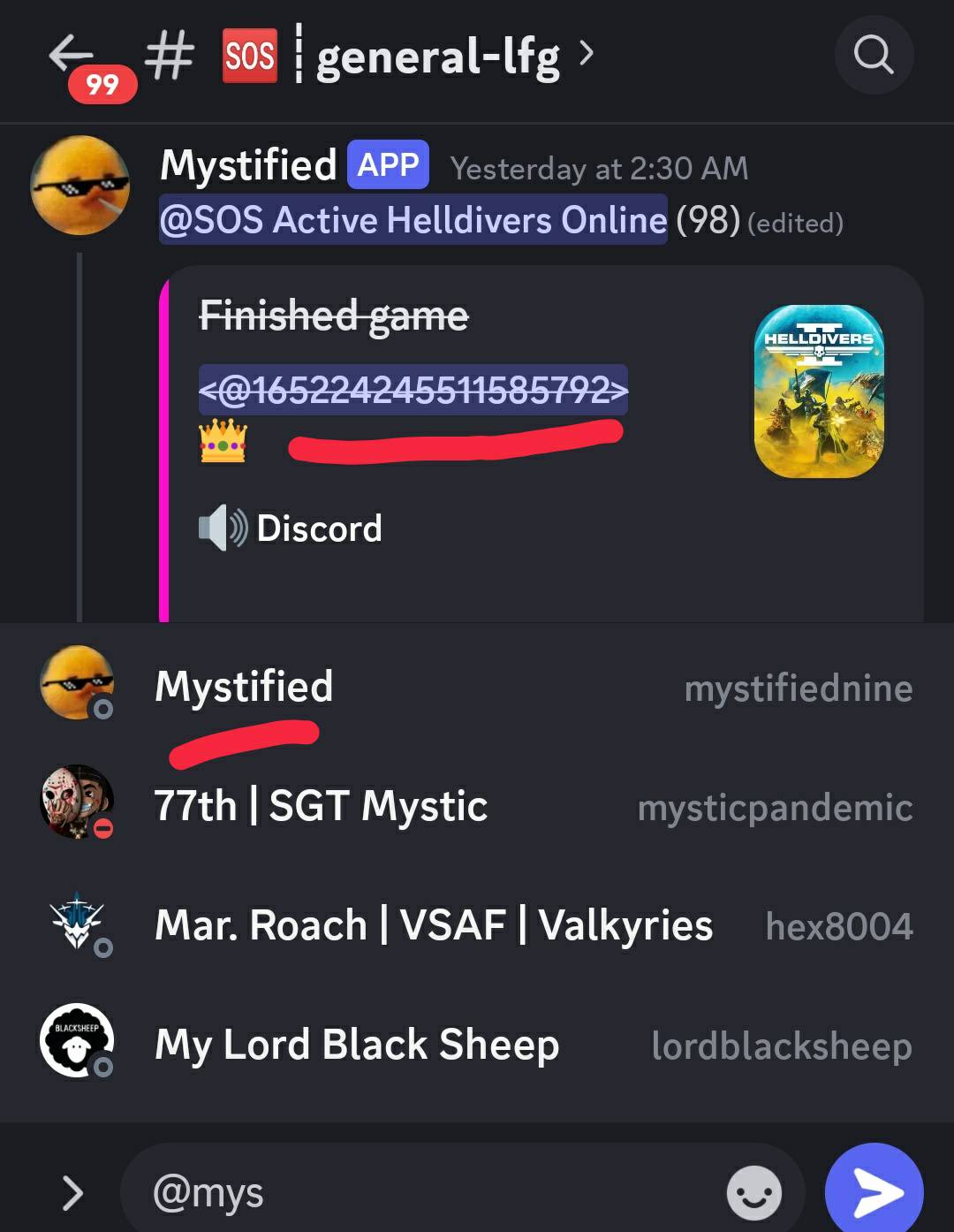Image resolution: width=954 pixels, height=1232 pixels.
Task: Open the emoji picker smiley icon
Action: pyautogui.click(x=753, y=1192)
